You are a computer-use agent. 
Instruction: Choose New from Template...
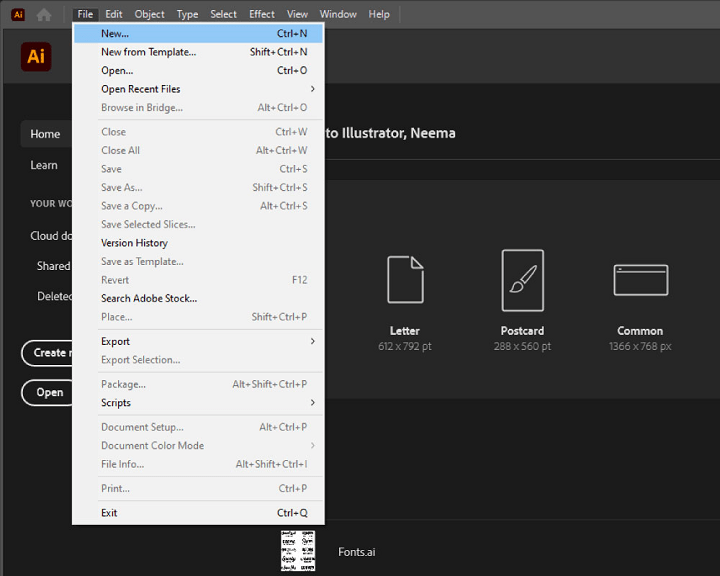198,52
